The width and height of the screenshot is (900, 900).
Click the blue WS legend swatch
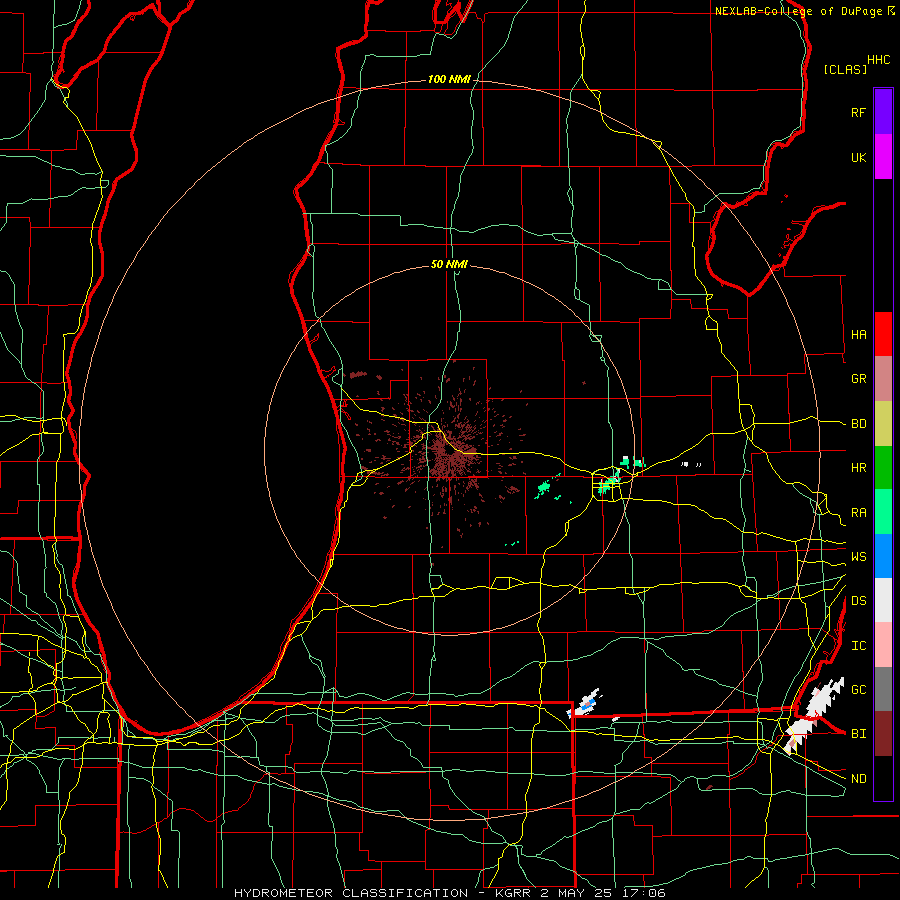point(883,556)
